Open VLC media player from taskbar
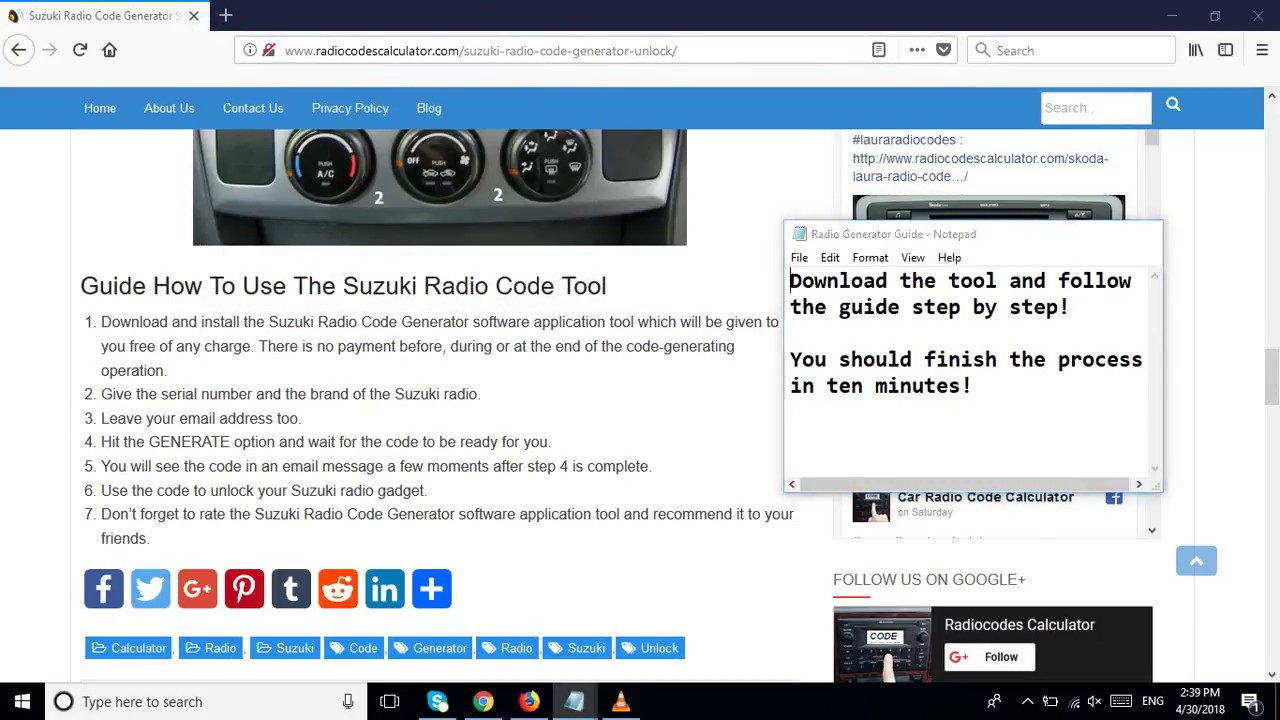 (621, 702)
